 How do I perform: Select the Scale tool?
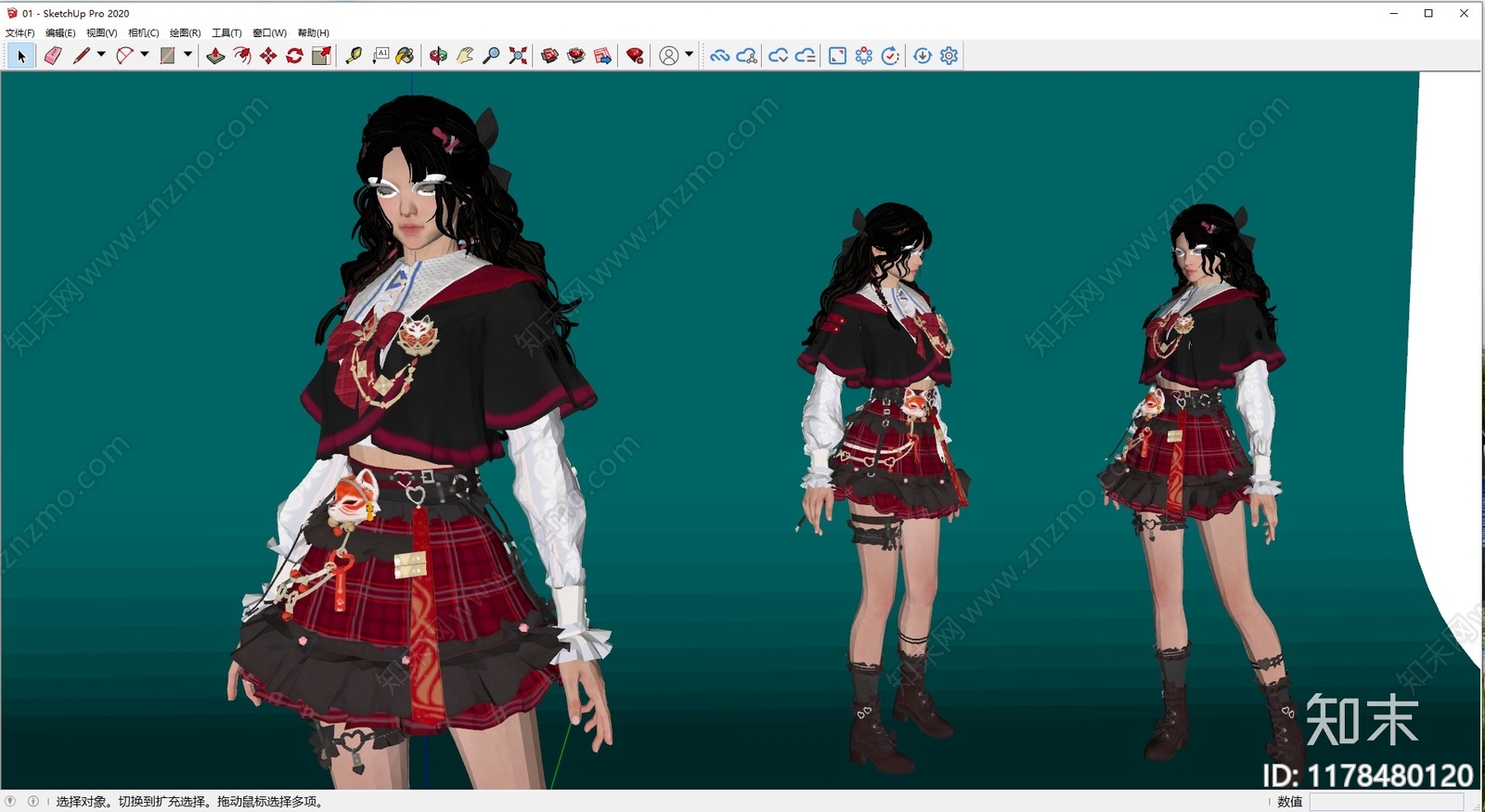321,56
